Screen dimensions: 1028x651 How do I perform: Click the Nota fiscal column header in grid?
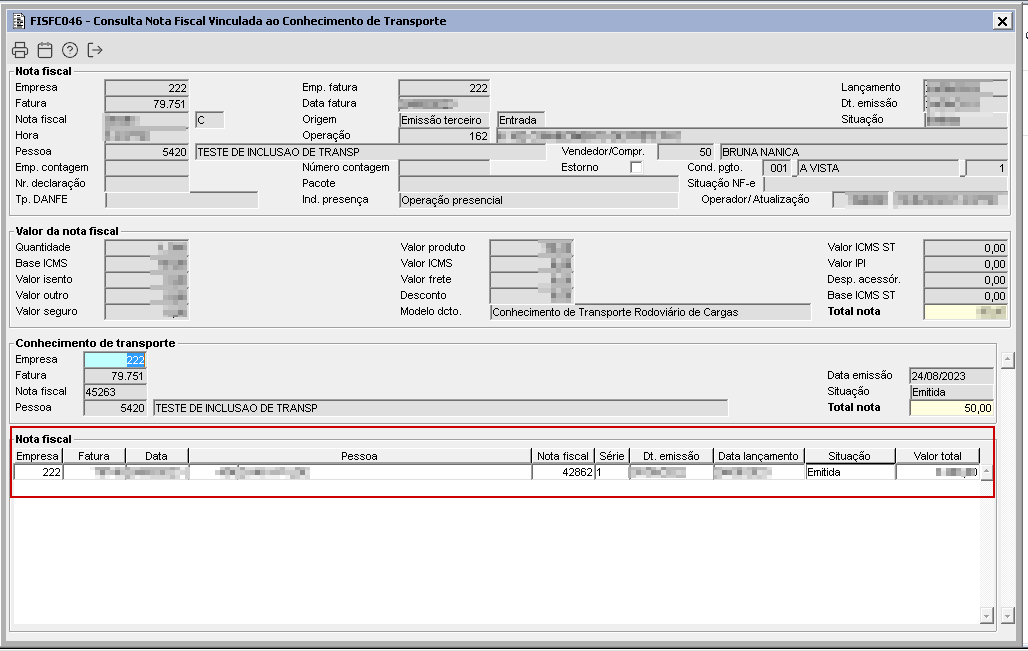563,456
